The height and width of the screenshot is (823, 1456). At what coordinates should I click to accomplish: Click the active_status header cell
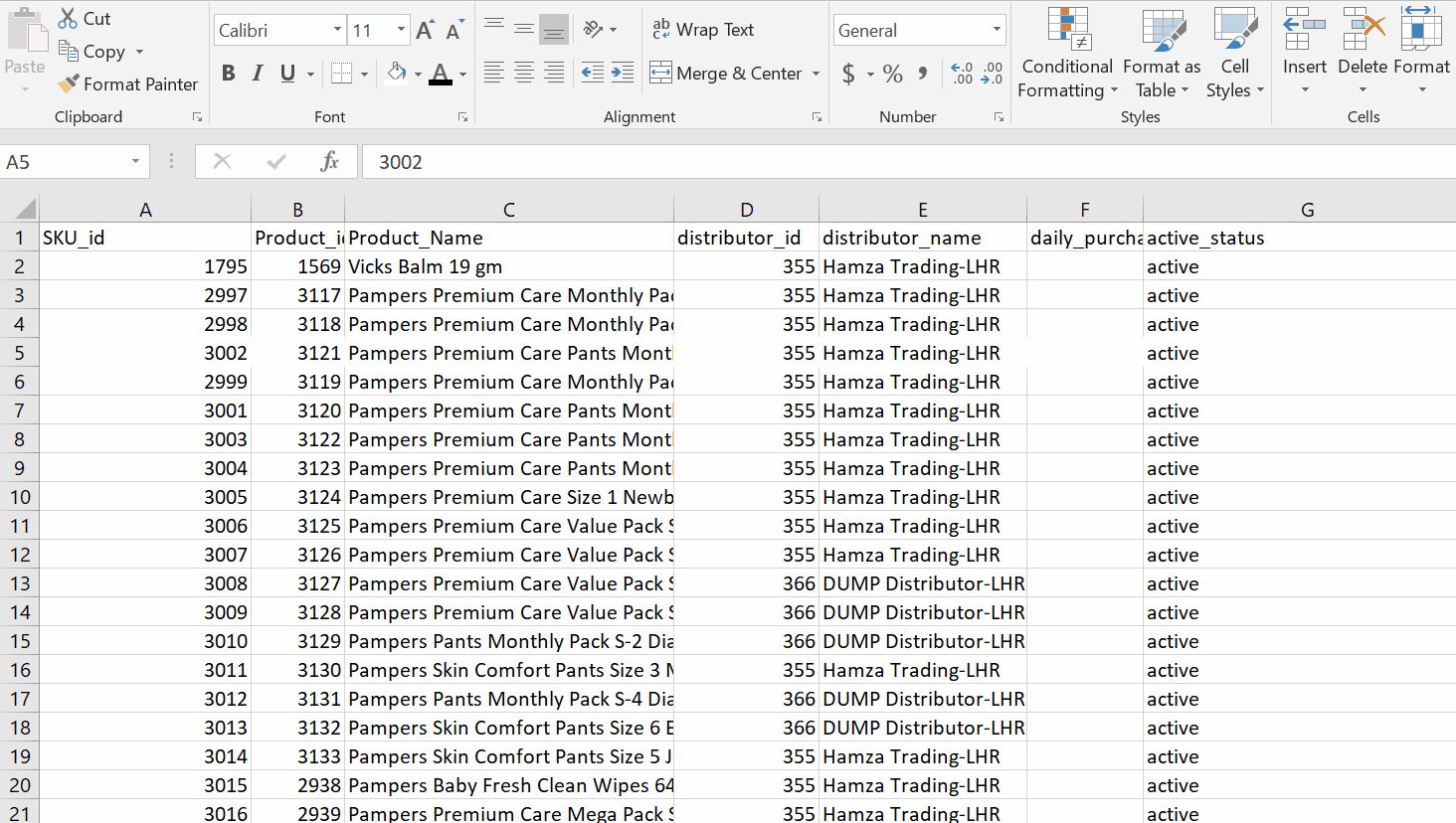coord(1300,238)
